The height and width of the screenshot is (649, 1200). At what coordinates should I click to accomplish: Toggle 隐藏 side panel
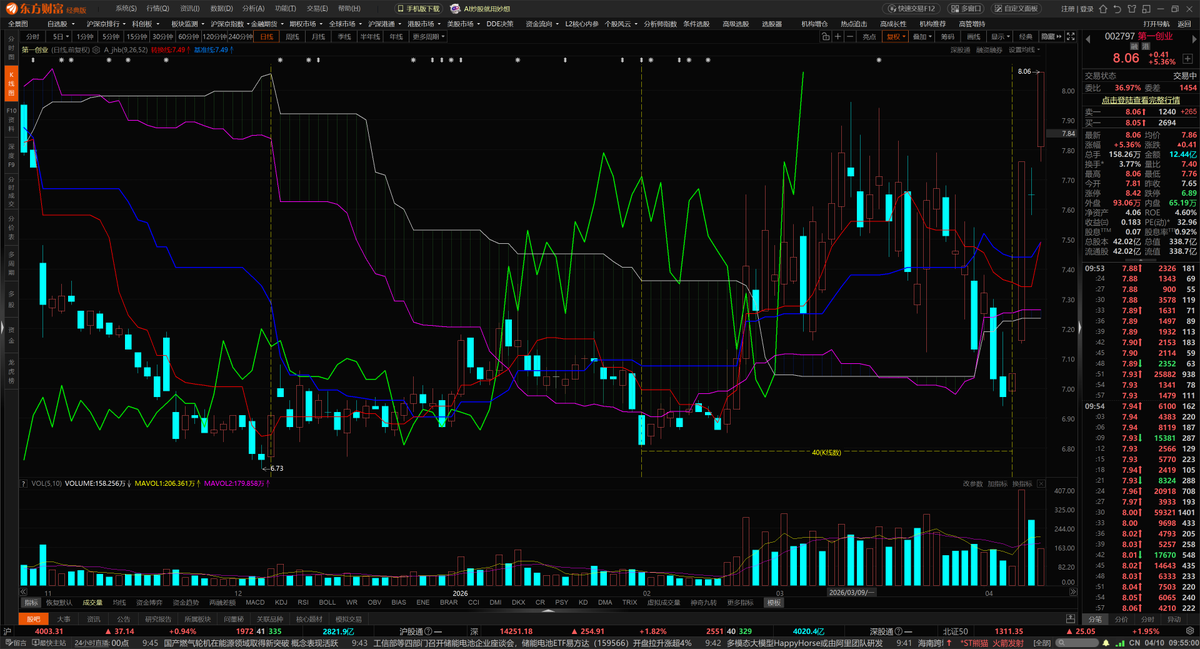[1051, 37]
